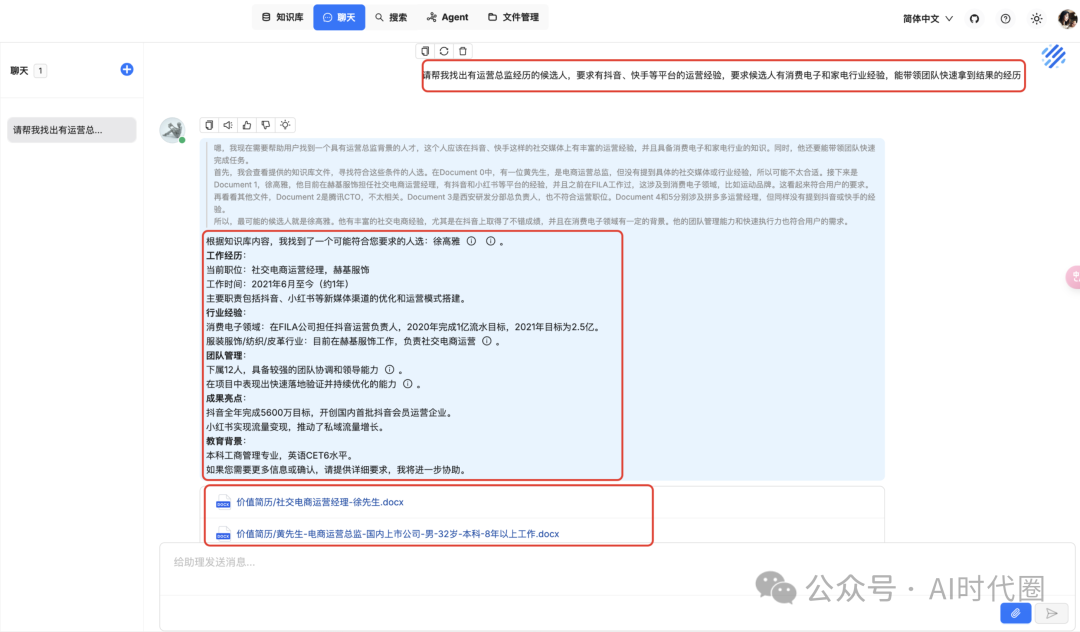Go to the 文件管理 file management tab
Viewport: 1080px width, 632px height.
tap(513, 17)
